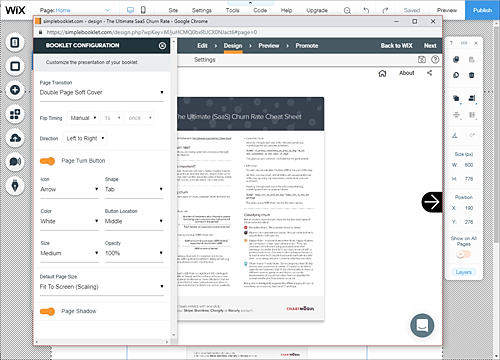
Task: Click the booklet designer Next button
Action: point(430,46)
